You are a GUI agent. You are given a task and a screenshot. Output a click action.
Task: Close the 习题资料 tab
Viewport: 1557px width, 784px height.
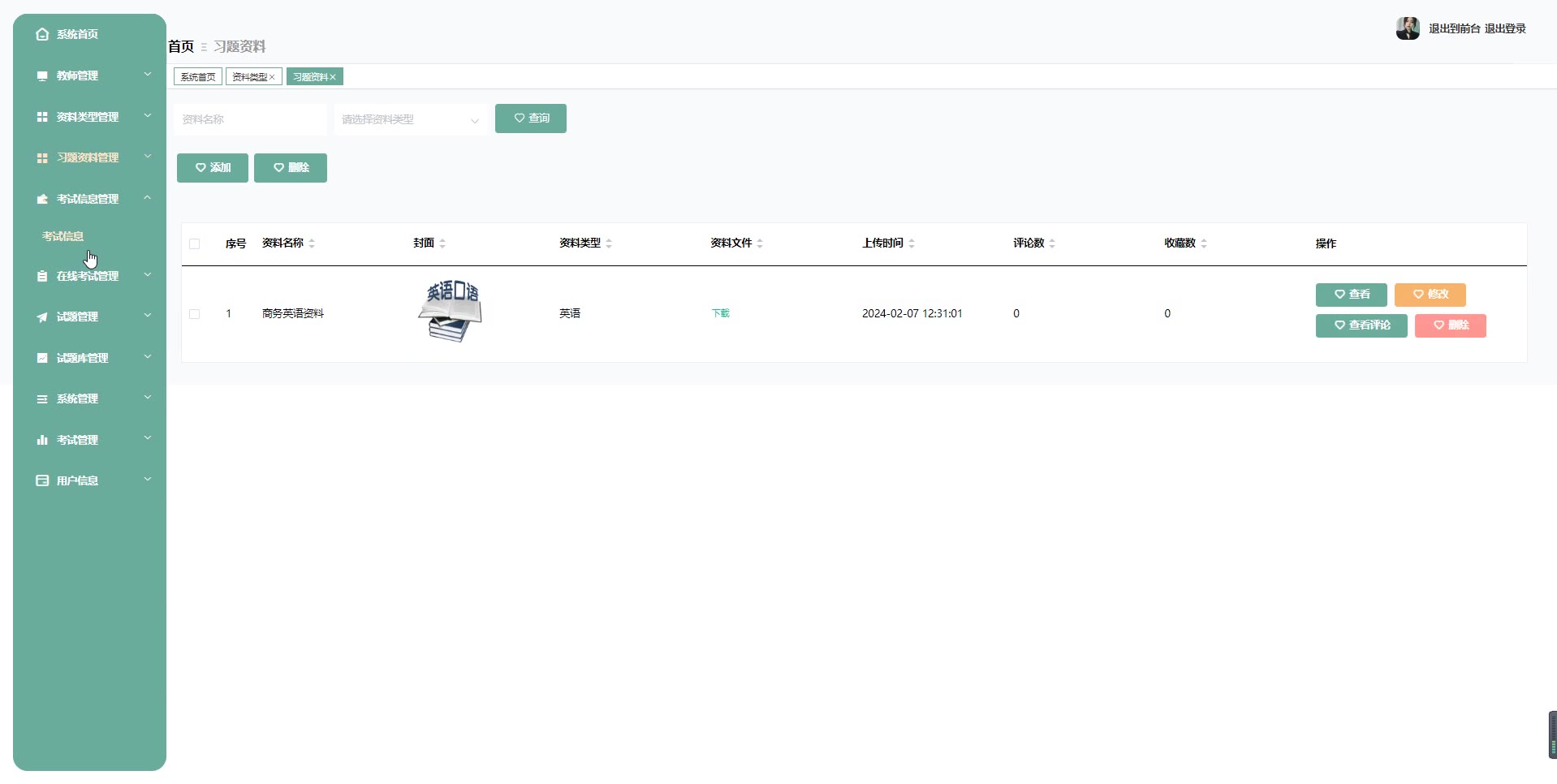pos(333,77)
